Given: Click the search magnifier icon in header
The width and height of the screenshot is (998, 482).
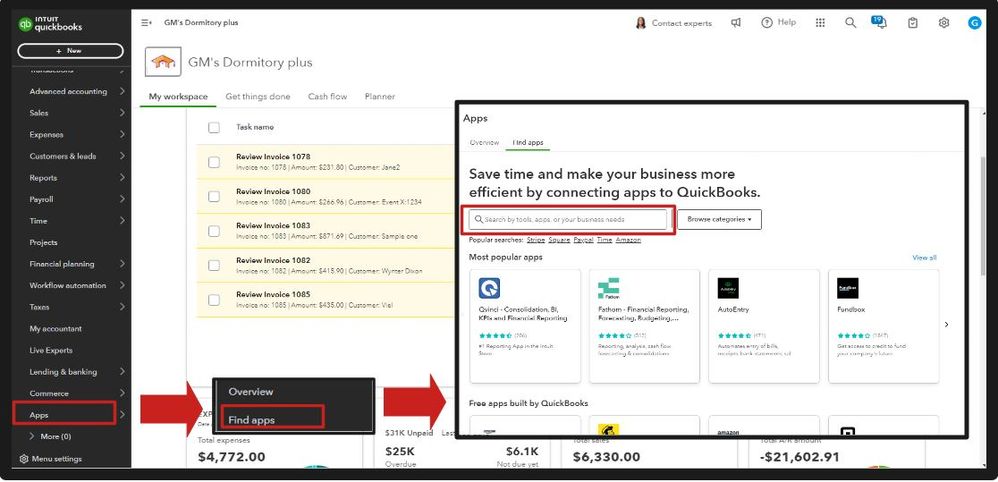Looking at the screenshot, I should coord(850,23).
